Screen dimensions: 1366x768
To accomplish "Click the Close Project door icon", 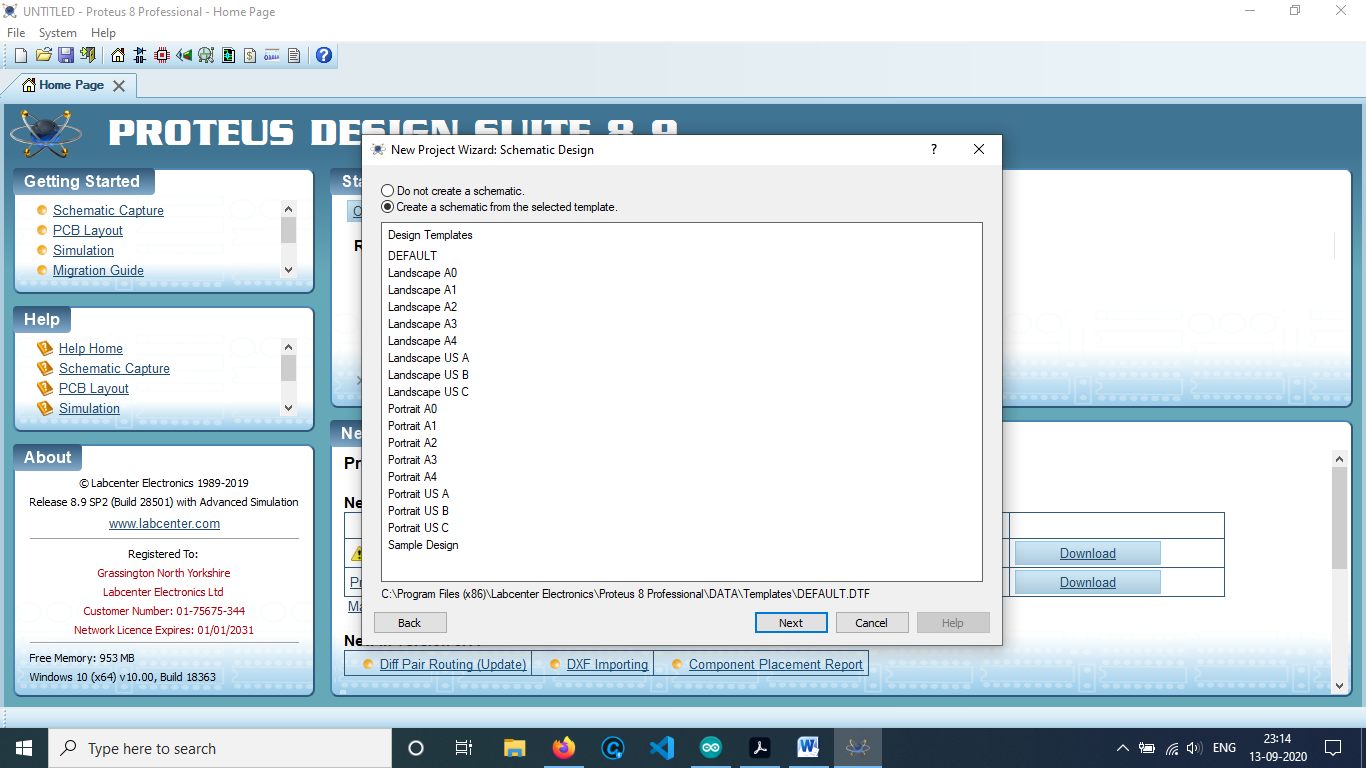I will [x=88, y=55].
